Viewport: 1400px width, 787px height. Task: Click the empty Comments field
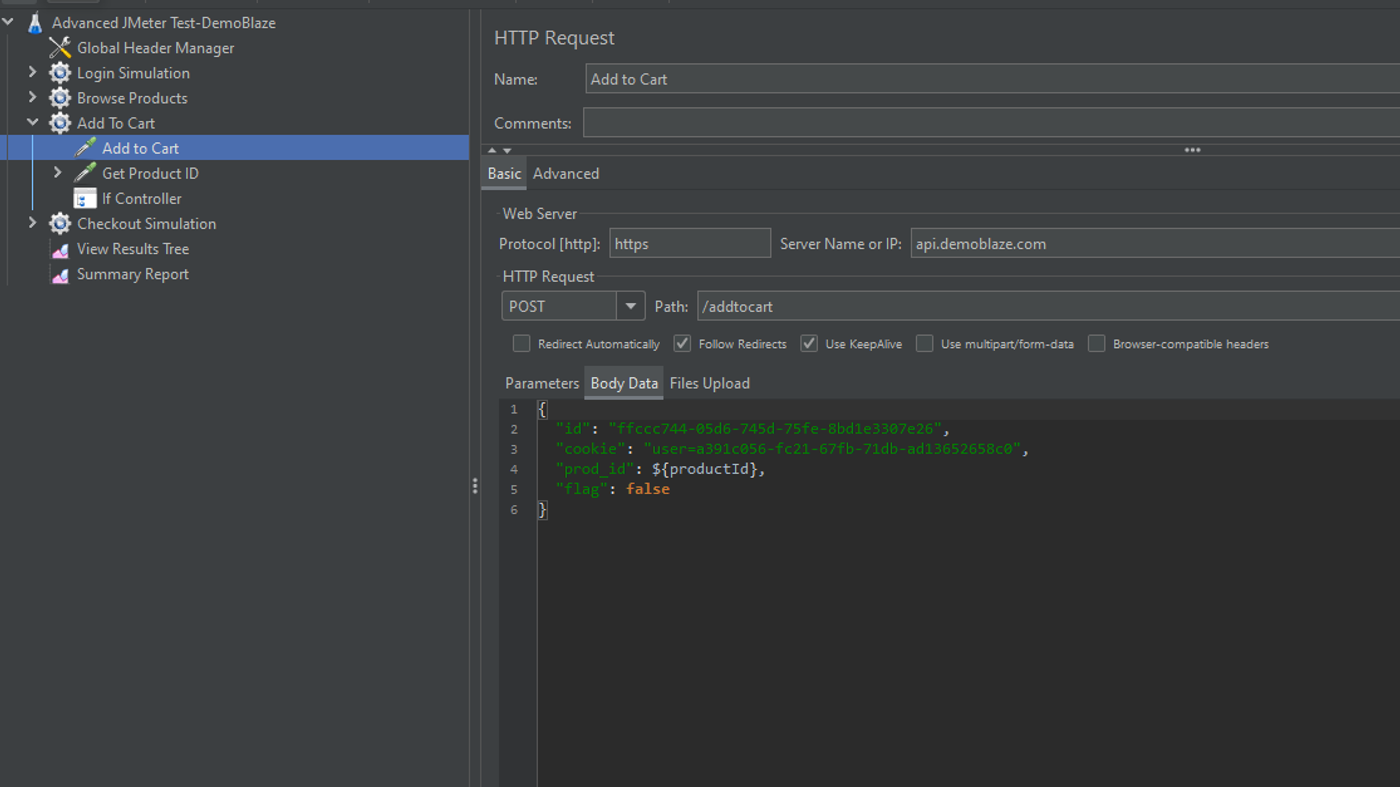991,123
